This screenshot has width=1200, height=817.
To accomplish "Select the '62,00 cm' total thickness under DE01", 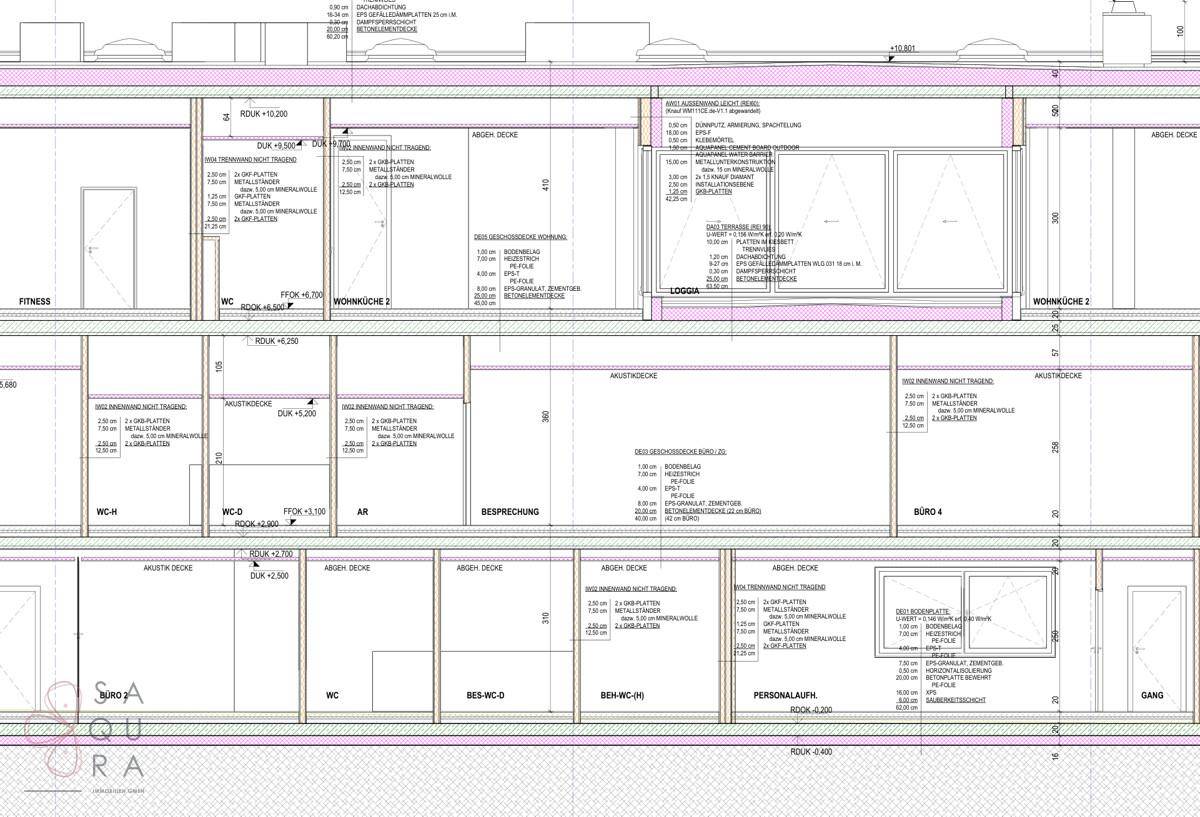I will tap(908, 707).
